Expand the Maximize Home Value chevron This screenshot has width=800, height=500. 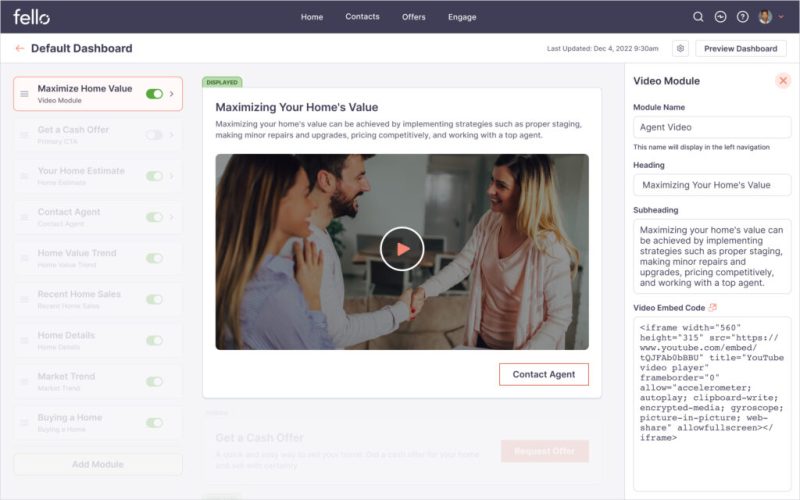pos(172,94)
